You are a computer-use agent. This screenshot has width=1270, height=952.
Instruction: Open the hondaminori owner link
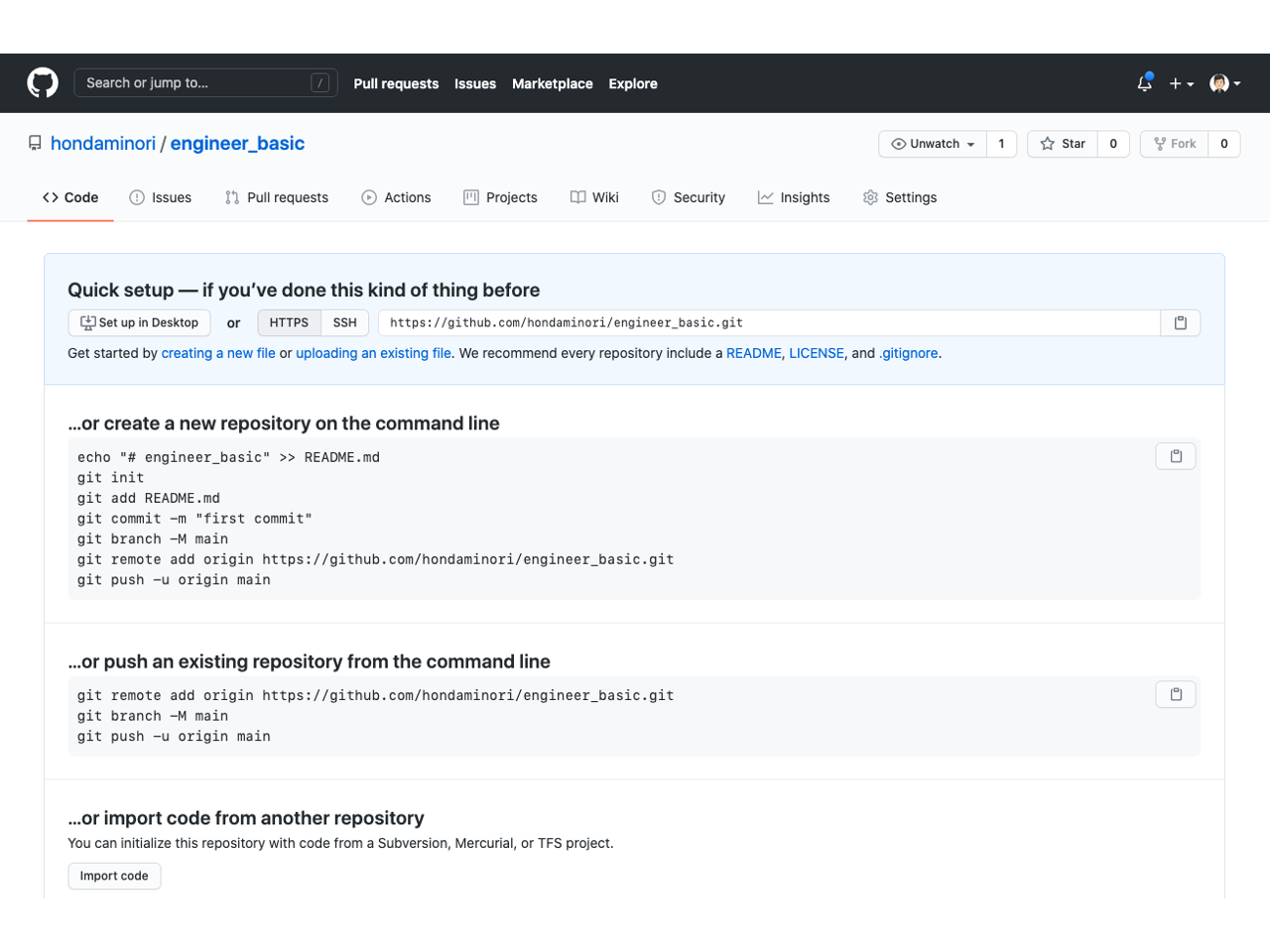(103, 144)
